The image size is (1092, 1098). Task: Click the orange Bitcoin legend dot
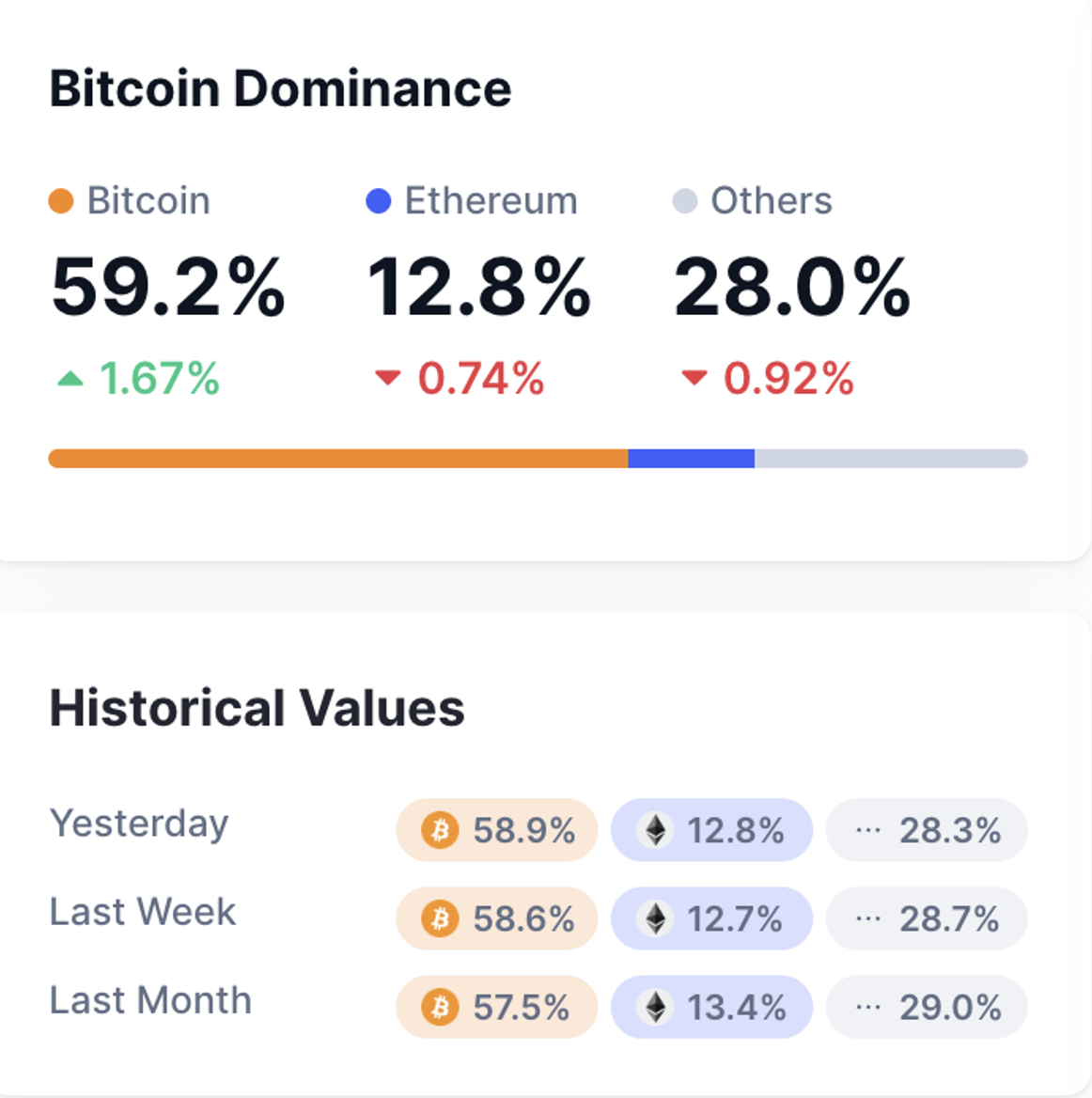[x=61, y=201]
